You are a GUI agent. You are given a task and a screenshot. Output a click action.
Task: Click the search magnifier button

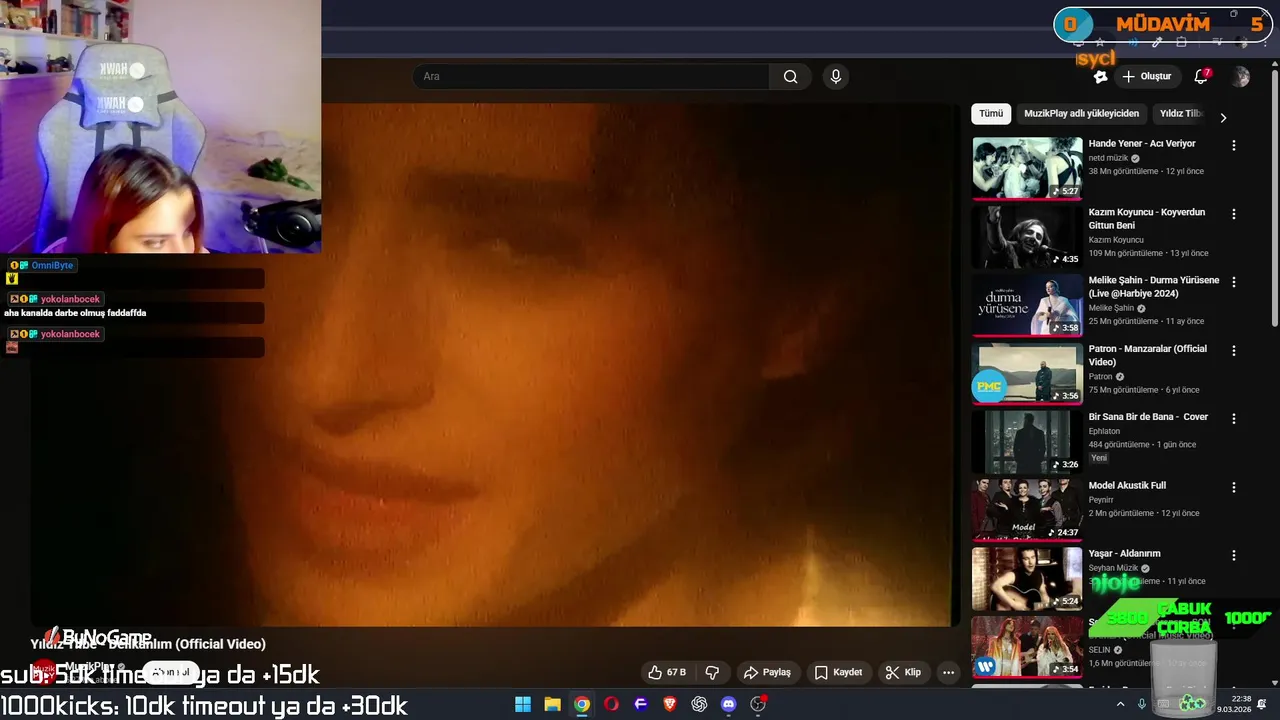(790, 76)
